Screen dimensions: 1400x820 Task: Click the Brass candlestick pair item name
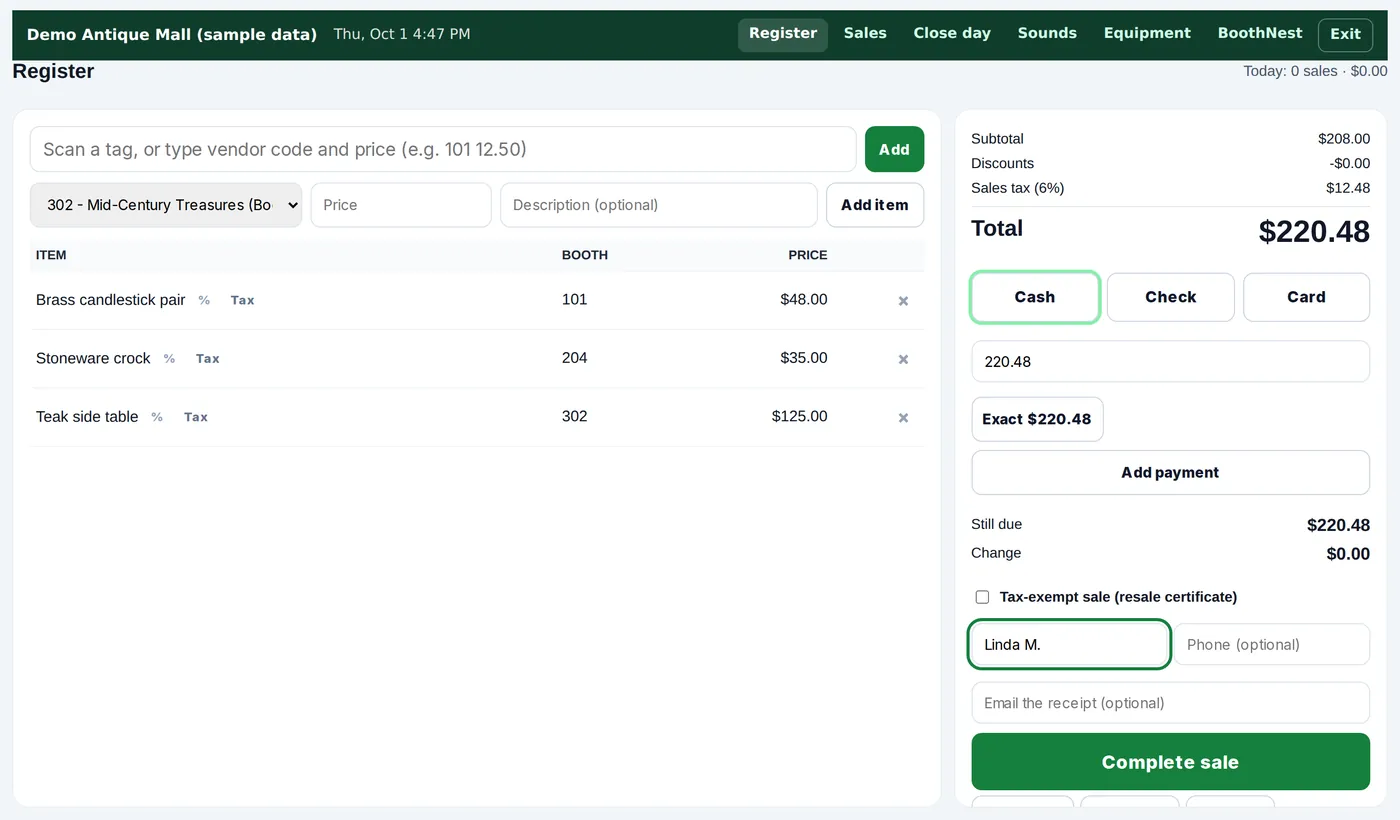point(110,300)
